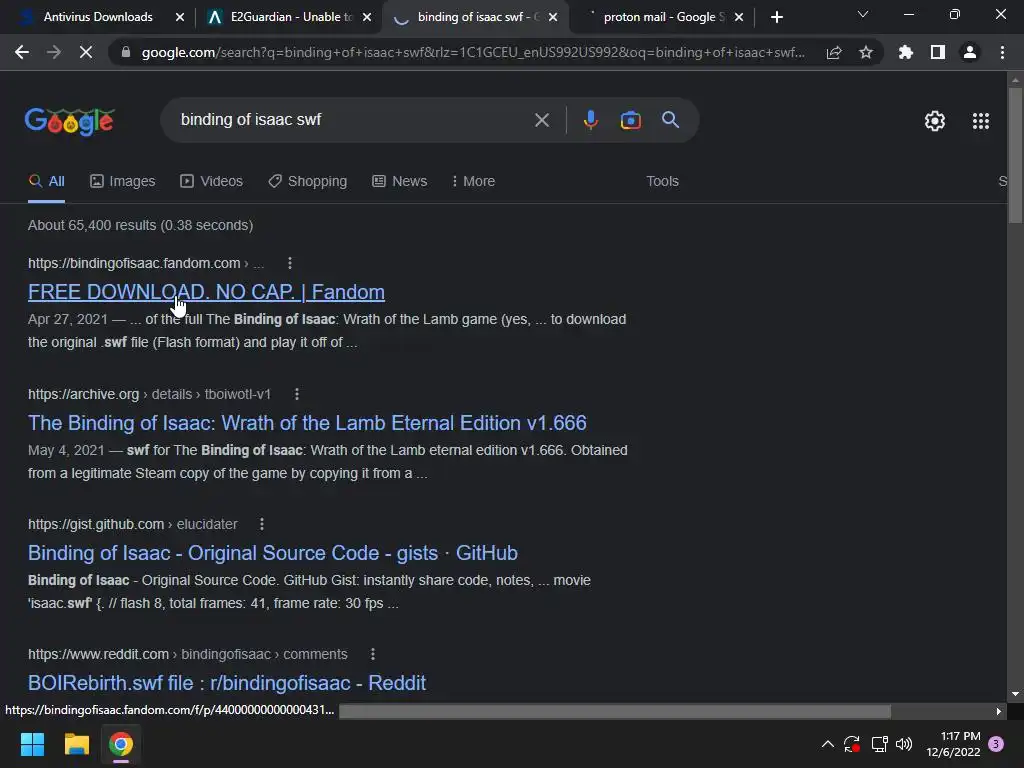Open Chrome's three-dot menu
Viewport: 1024px width, 768px height.
tap(1002, 52)
